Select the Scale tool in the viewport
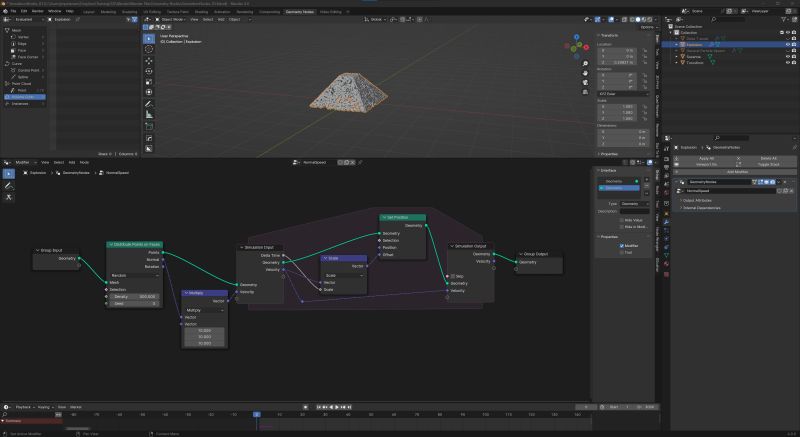This screenshot has height=437, width=800. click(x=148, y=82)
